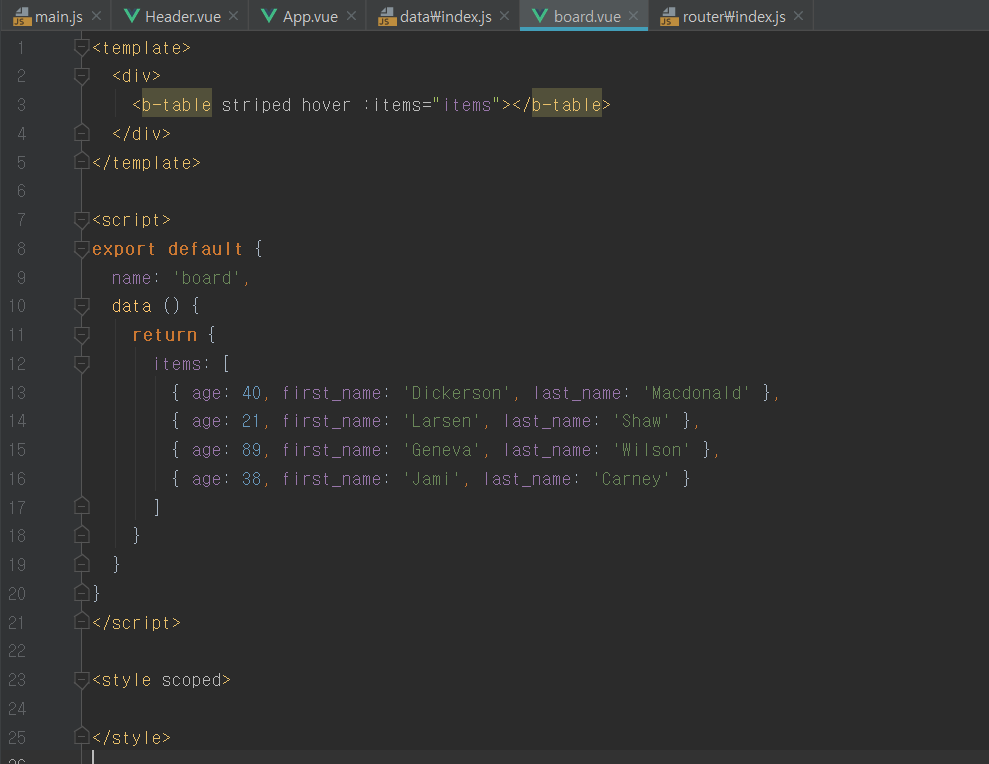Click the 'Shaw' string on line 14
The image size is (989, 764).
tap(642, 421)
